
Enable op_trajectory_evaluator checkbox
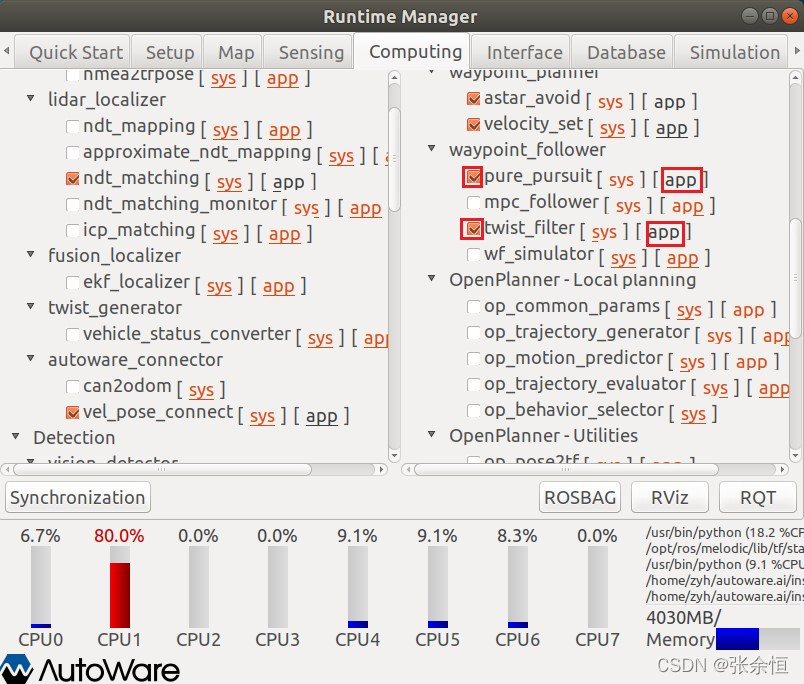474,385
